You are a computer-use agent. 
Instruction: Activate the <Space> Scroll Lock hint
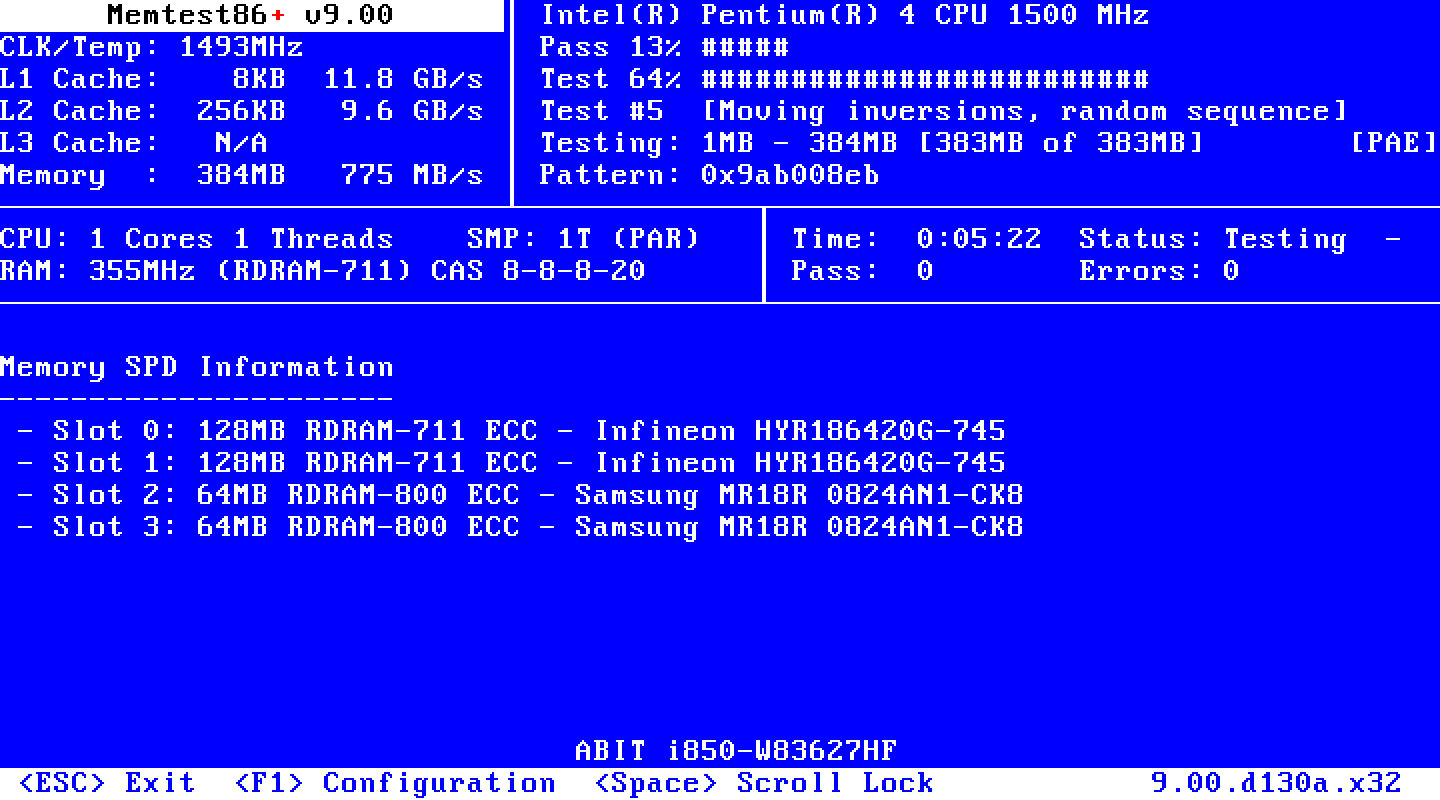click(x=764, y=783)
